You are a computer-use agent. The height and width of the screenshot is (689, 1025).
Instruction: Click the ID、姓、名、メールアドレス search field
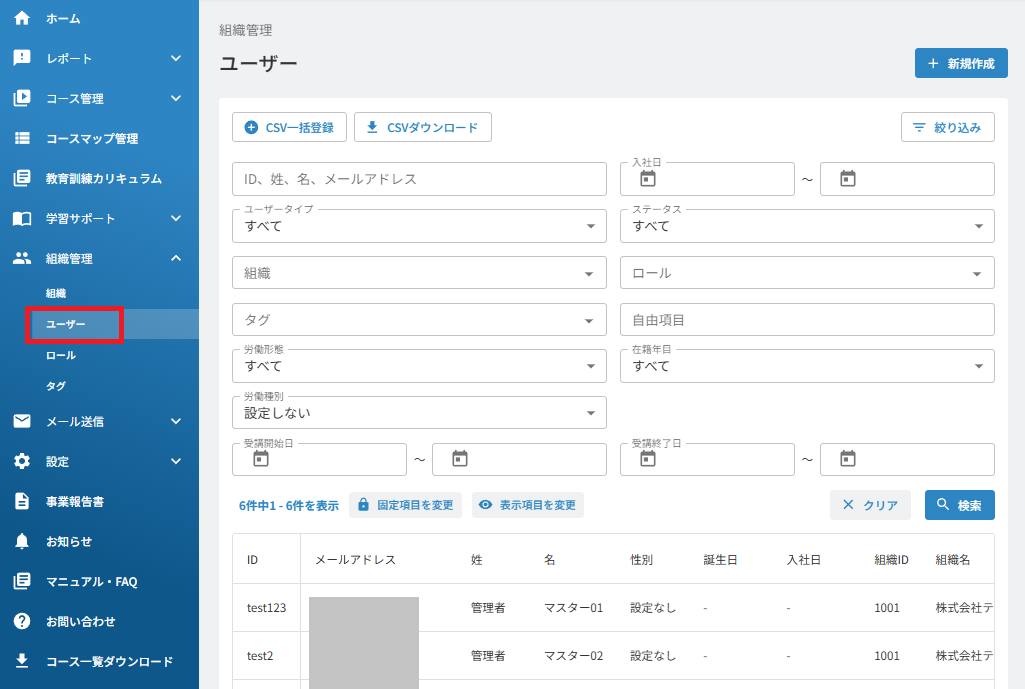pyautogui.click(x=419, y=179)
